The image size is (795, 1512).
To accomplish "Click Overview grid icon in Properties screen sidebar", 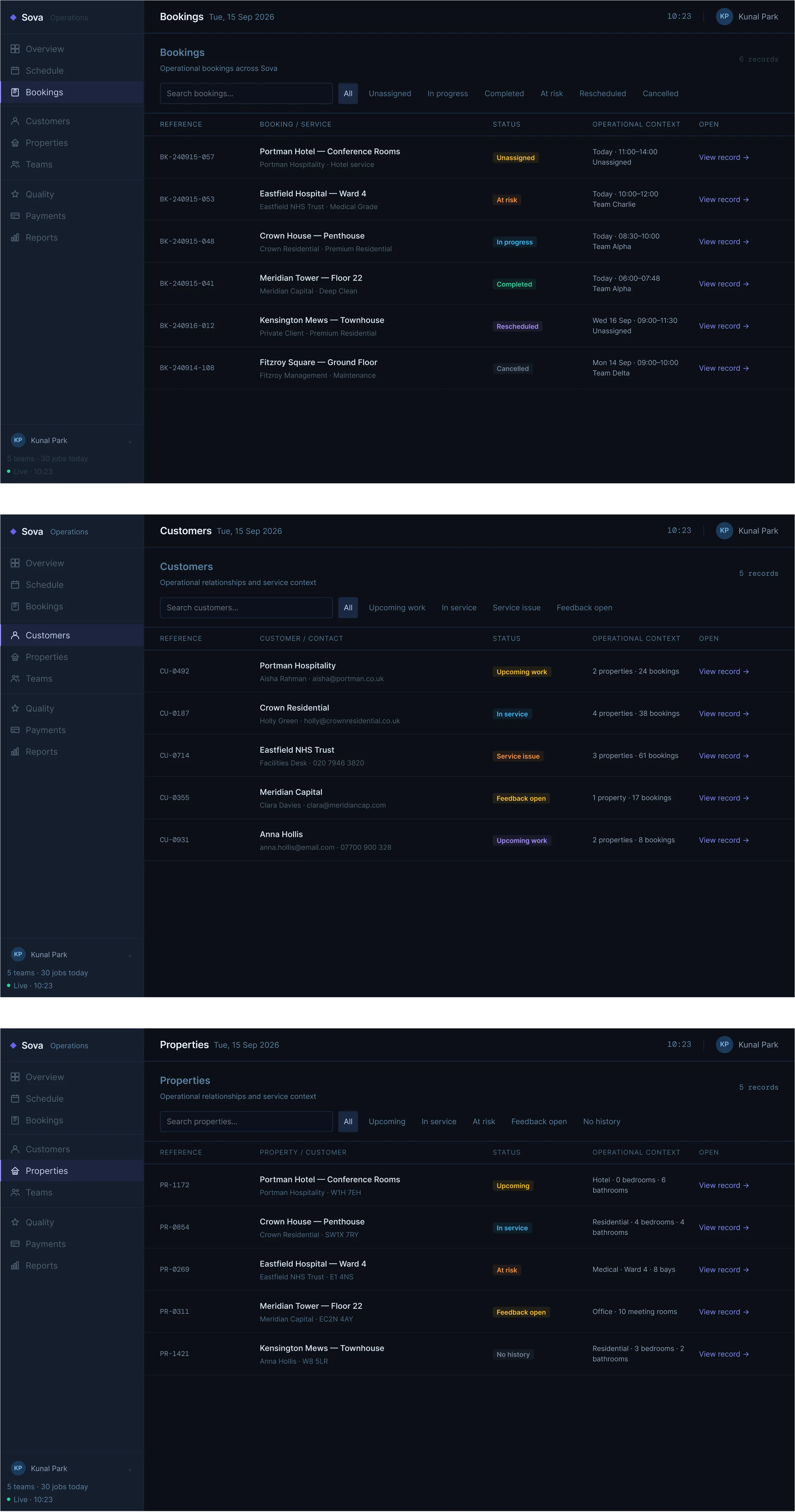I will (15, 1078).
